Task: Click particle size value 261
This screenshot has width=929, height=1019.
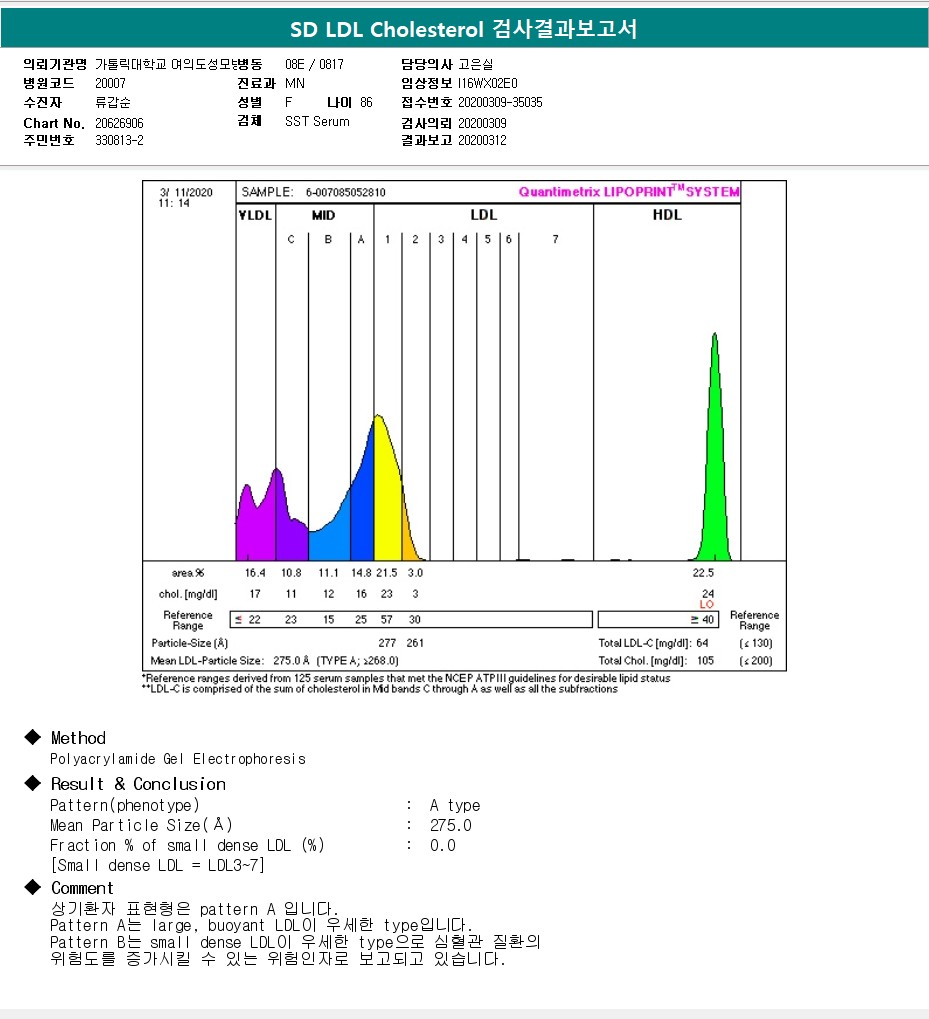Action: (x=415, y=643)
